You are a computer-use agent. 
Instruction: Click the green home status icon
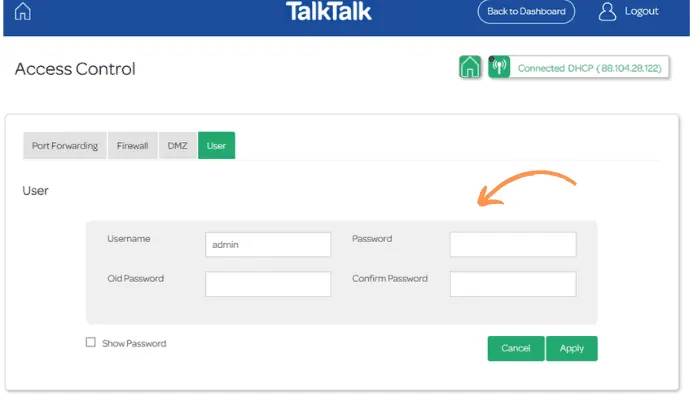[470, 67]
